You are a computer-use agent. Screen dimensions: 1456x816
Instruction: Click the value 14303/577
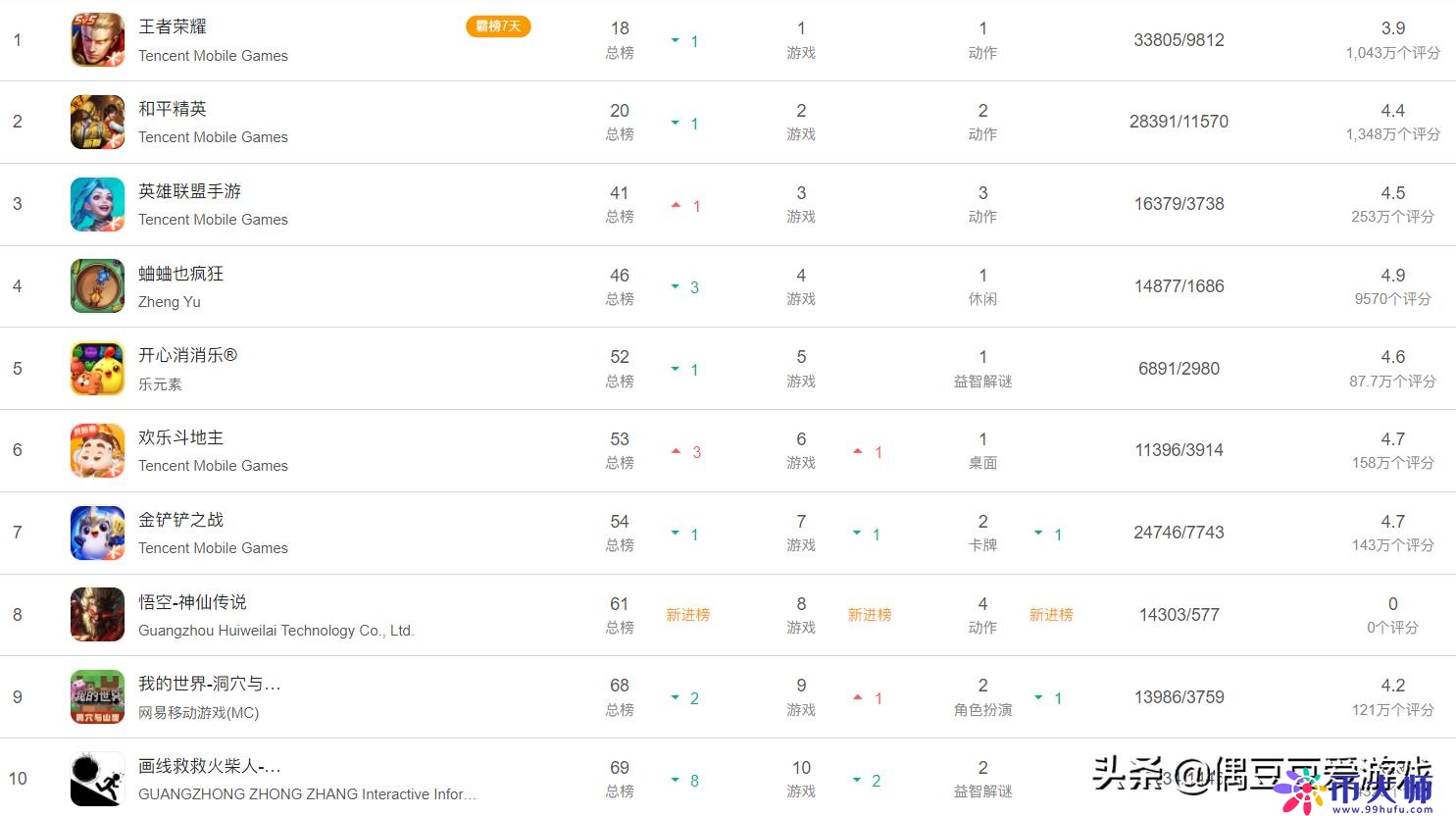click(1179, 615)
